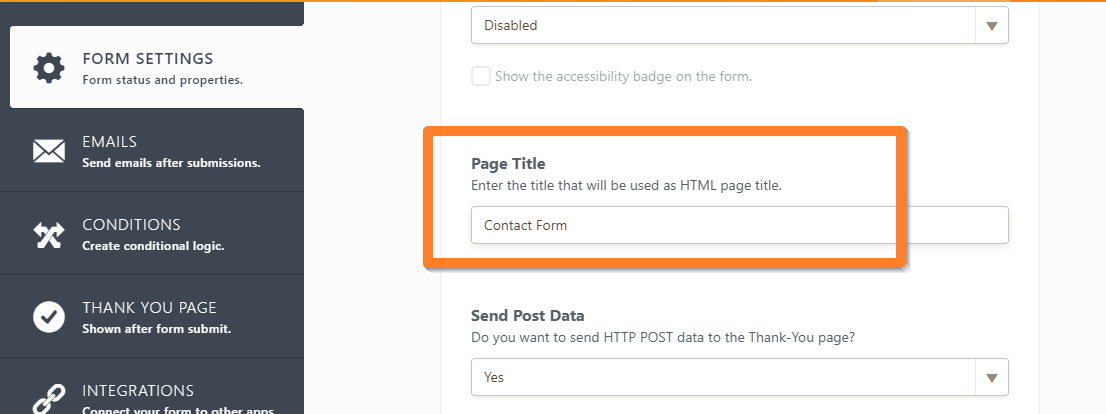
Task: Click the Integrations chain-link icon
Action: (x=48, y=397)
